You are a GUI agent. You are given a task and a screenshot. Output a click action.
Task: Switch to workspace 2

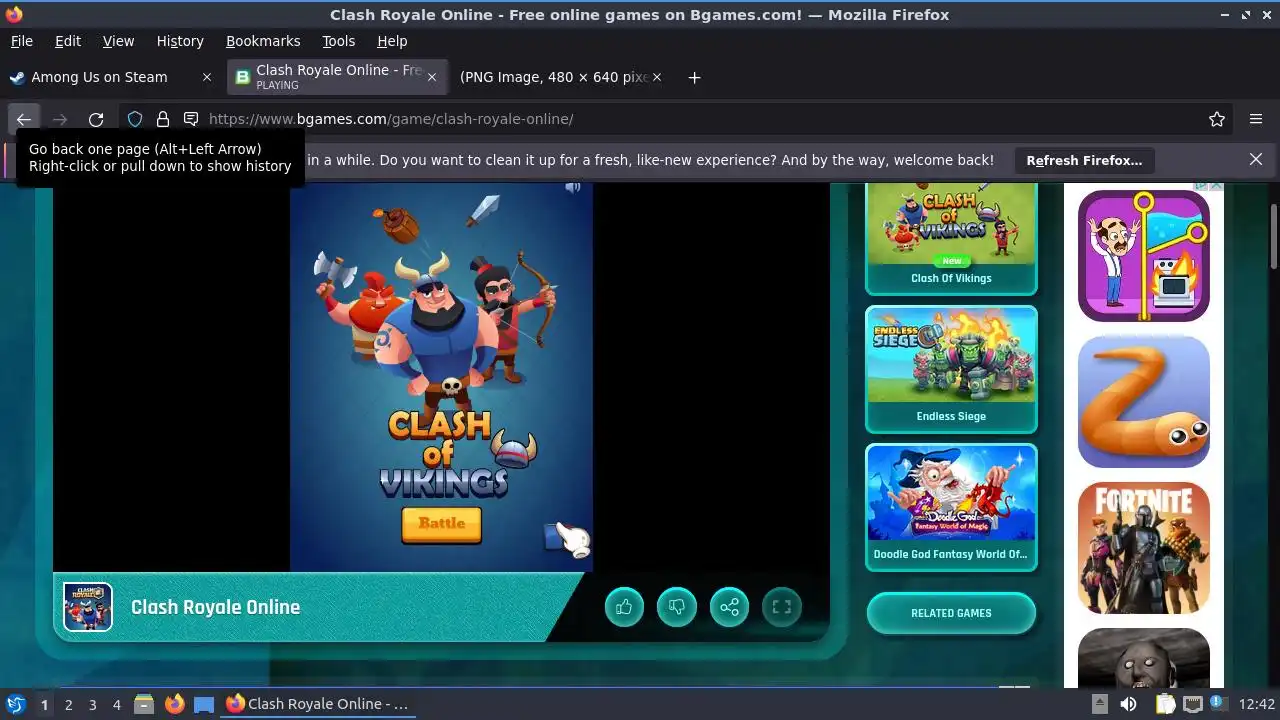68,704
